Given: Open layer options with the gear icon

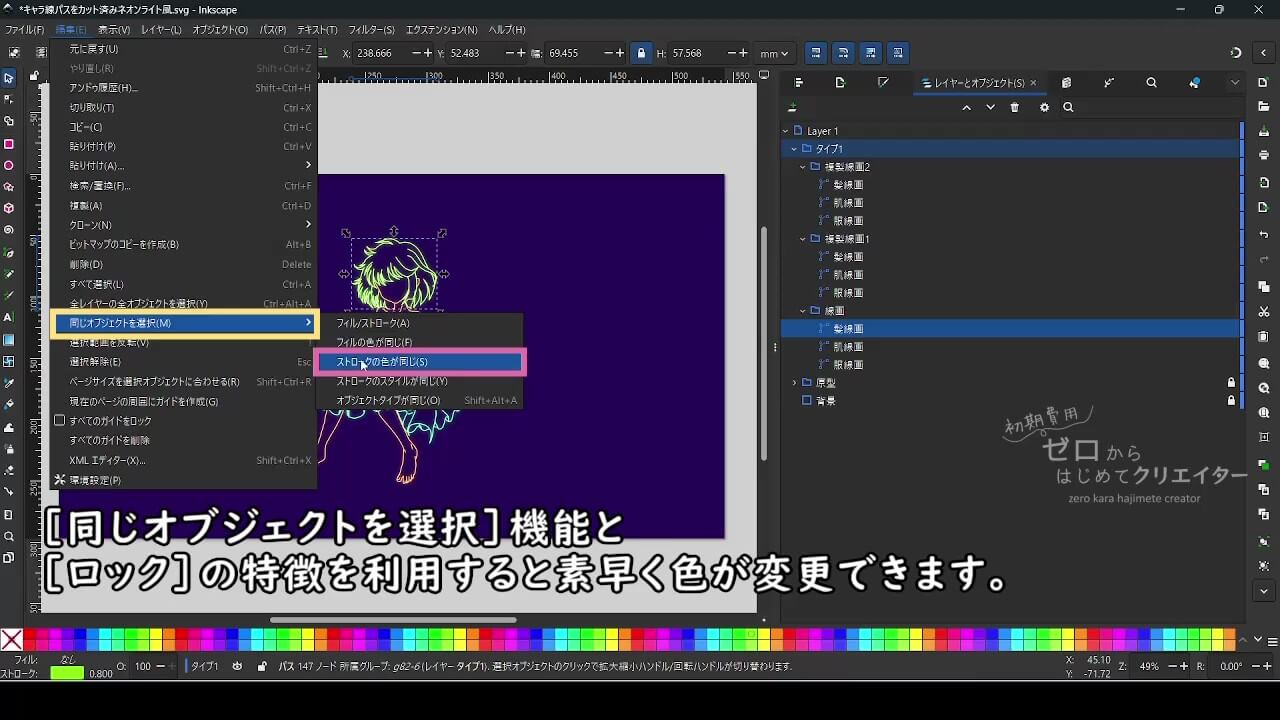Looking at the screenshot, I should [x=1044, y=107].
